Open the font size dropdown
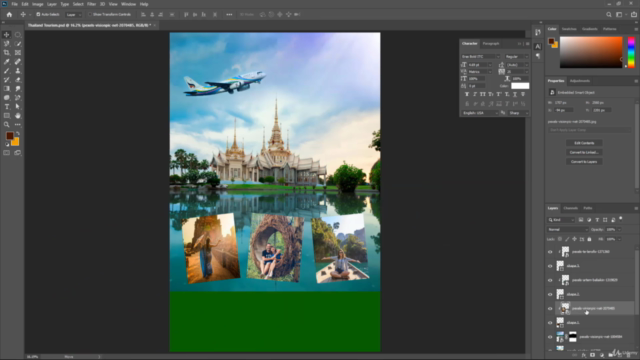The height and width of the screenshot is (360, 640). (479, 64)
